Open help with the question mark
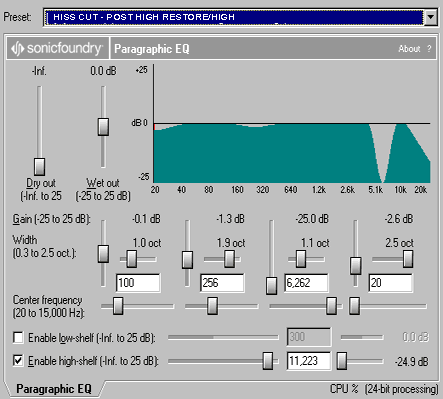Image resolution: width=443 pixels, height=399 pixels. [429, 49]
